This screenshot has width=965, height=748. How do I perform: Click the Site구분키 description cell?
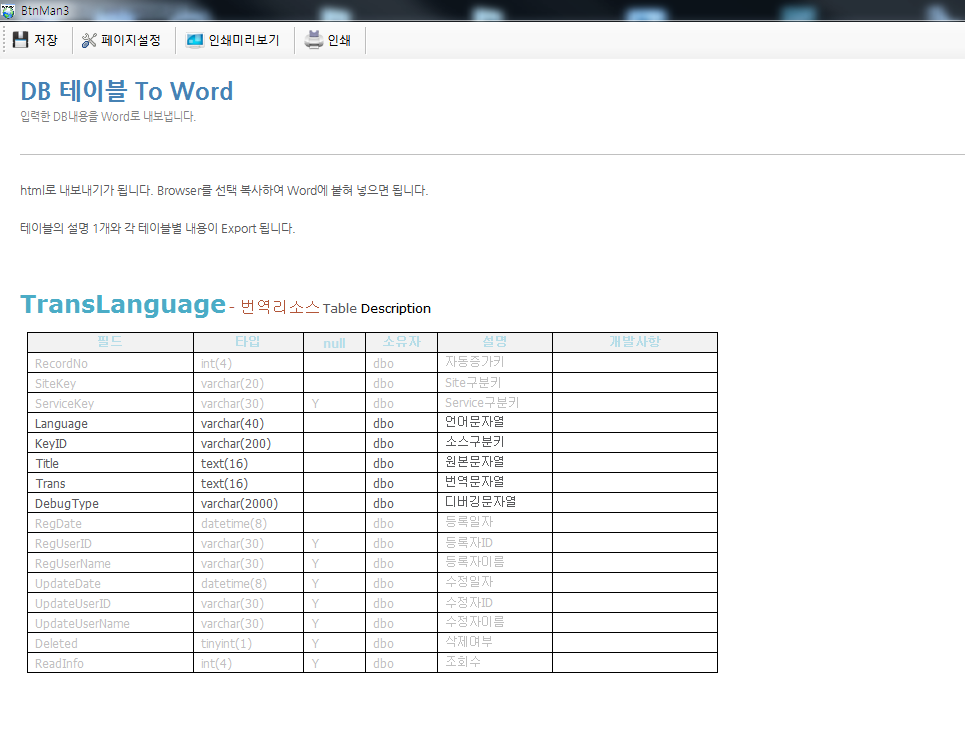pos(495,383)
